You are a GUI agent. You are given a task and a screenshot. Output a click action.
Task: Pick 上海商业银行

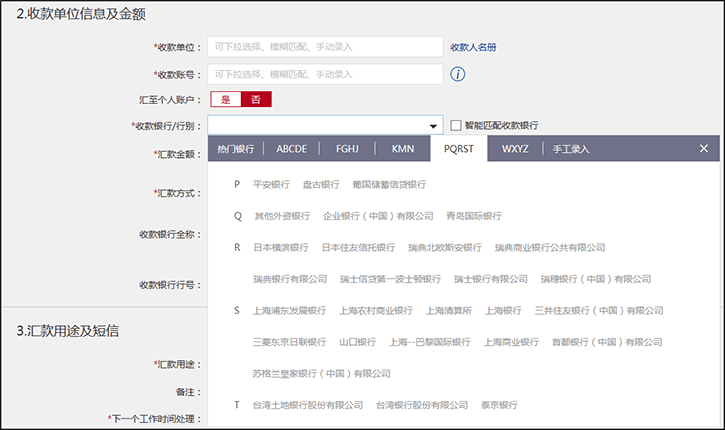(x=511, y=342)
